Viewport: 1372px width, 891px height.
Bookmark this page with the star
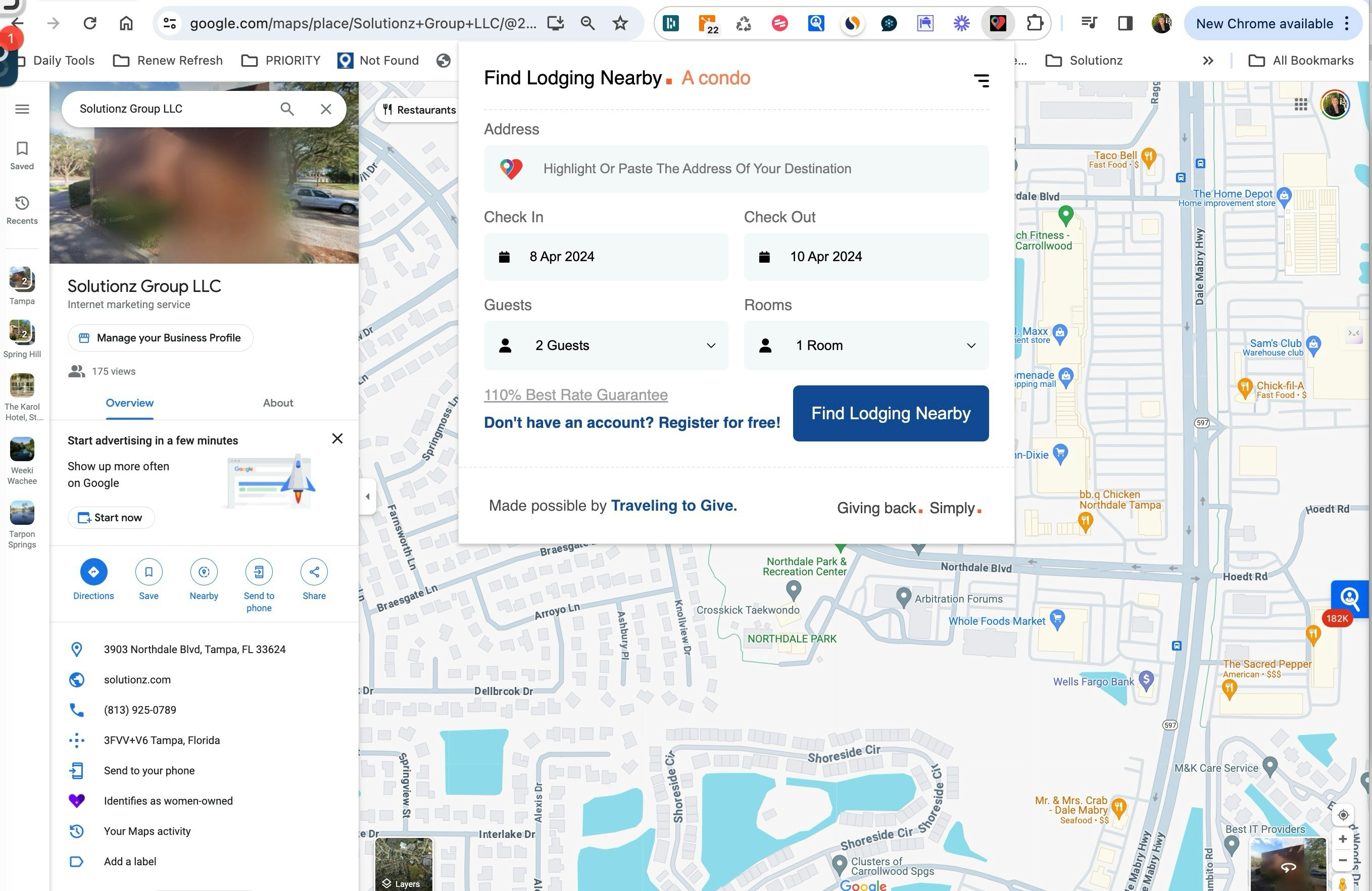pos(620,23)
